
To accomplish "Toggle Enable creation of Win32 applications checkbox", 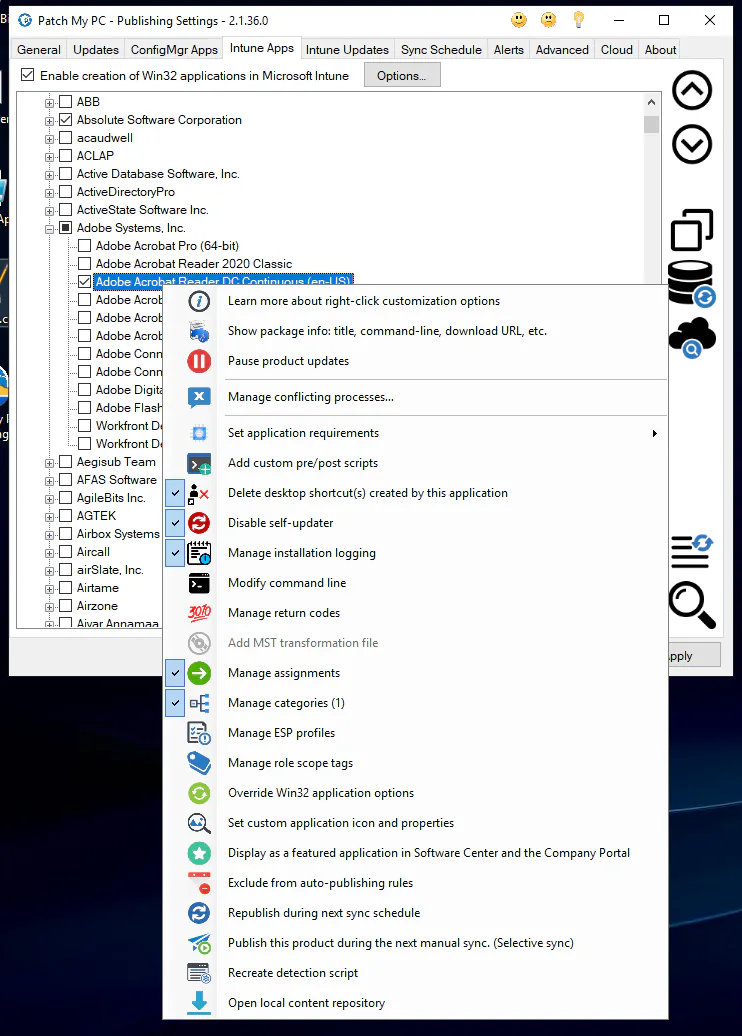I will tap(27, 75).
